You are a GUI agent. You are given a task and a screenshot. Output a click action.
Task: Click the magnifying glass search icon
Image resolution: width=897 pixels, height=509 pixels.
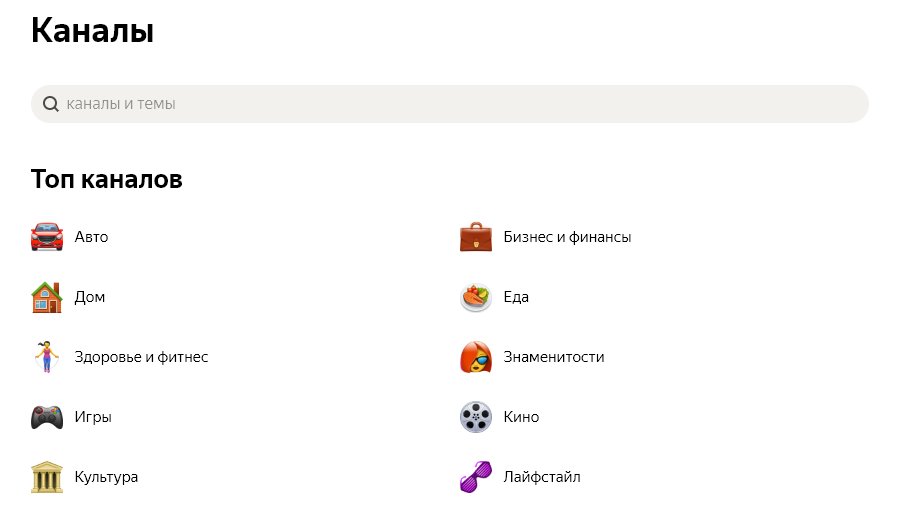coord(51,104)
